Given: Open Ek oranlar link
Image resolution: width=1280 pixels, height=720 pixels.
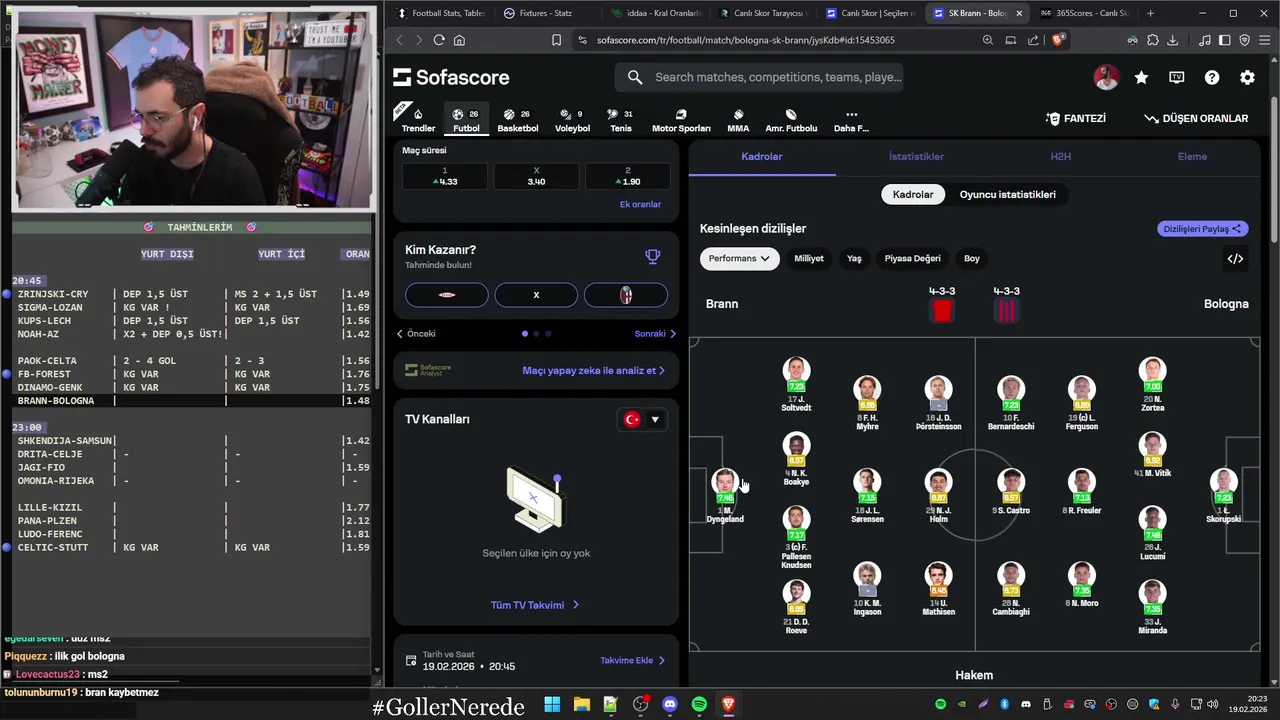Looking at the screenshot, I should tap(640, 205).
